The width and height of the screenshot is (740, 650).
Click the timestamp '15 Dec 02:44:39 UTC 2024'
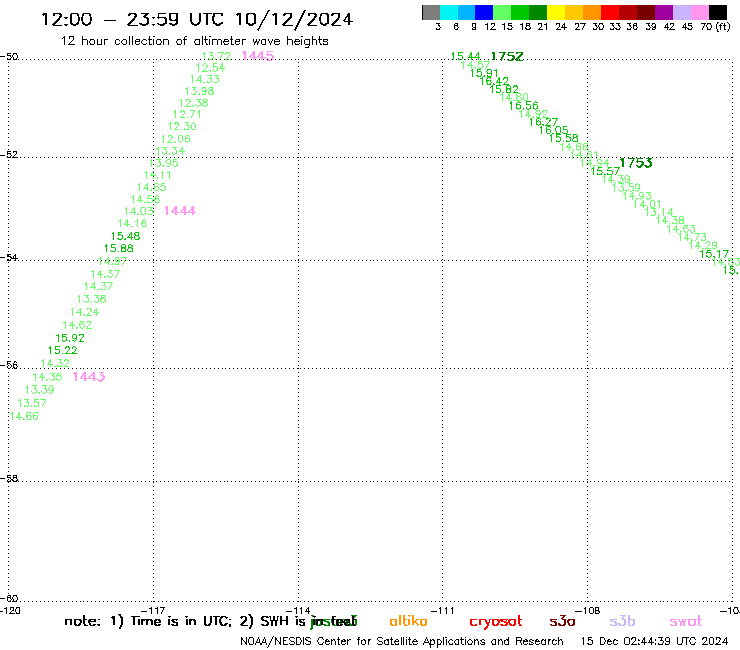pos(654,641)
